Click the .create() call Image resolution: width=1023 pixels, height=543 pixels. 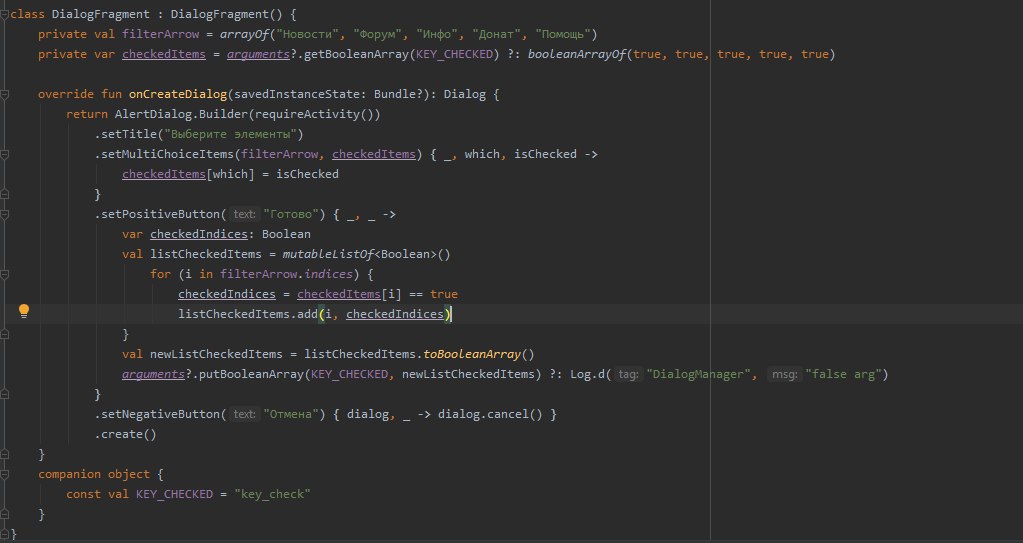click(x=125, y=435)
